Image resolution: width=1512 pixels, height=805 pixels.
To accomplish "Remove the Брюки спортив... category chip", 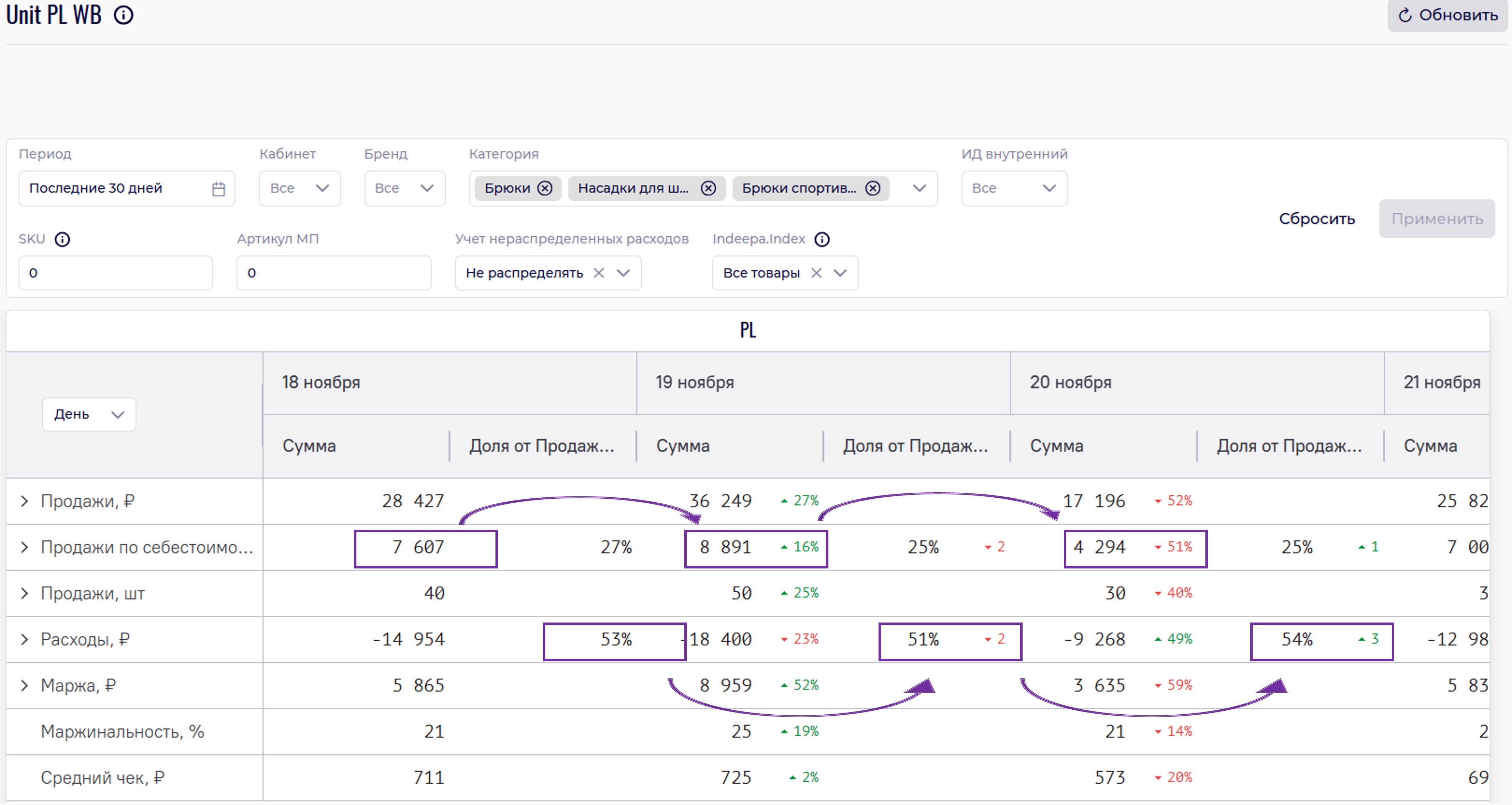I will pyautogui.click(x=873, y=189).
